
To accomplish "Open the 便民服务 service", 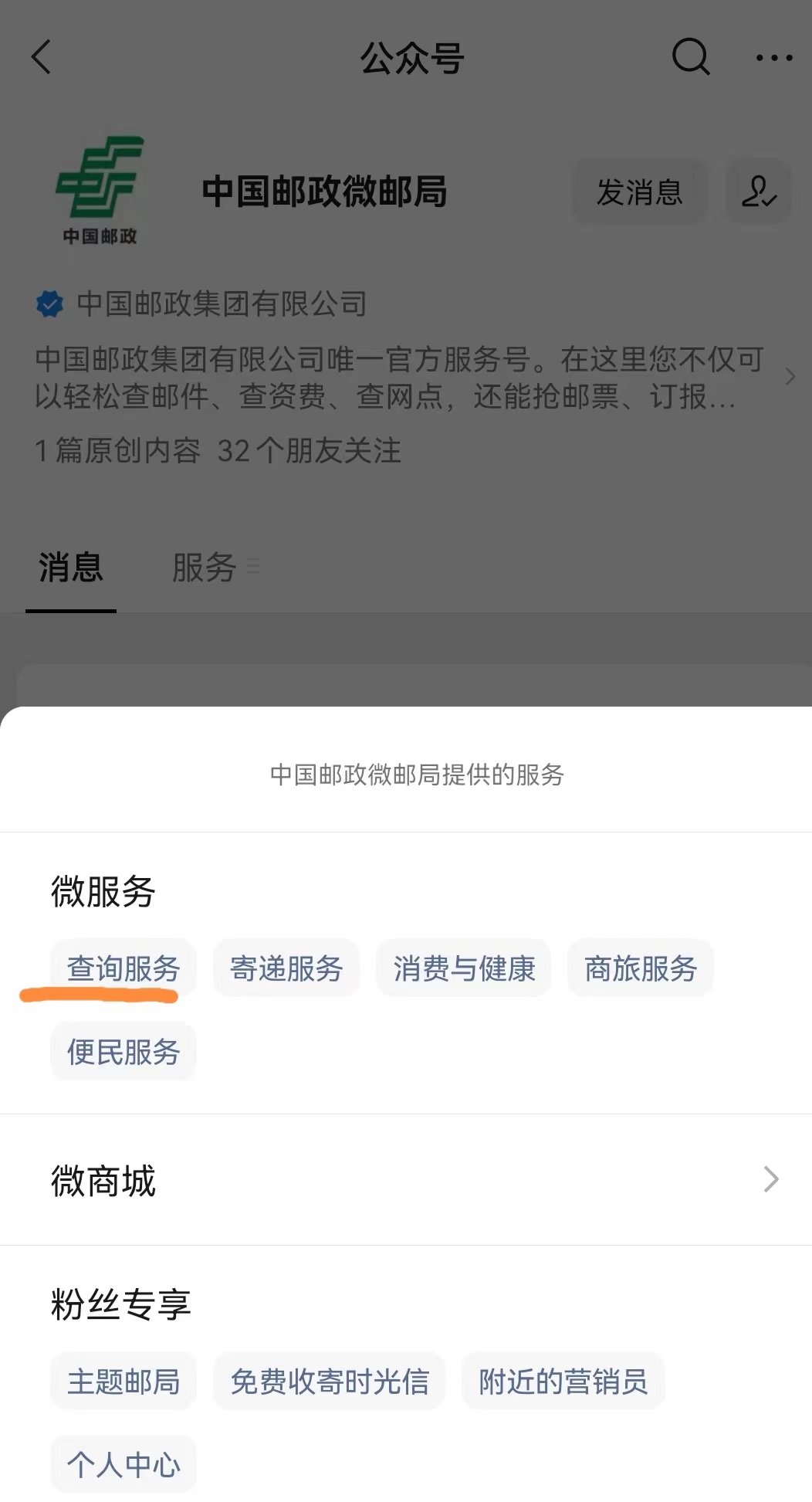I will (123, 1050).
